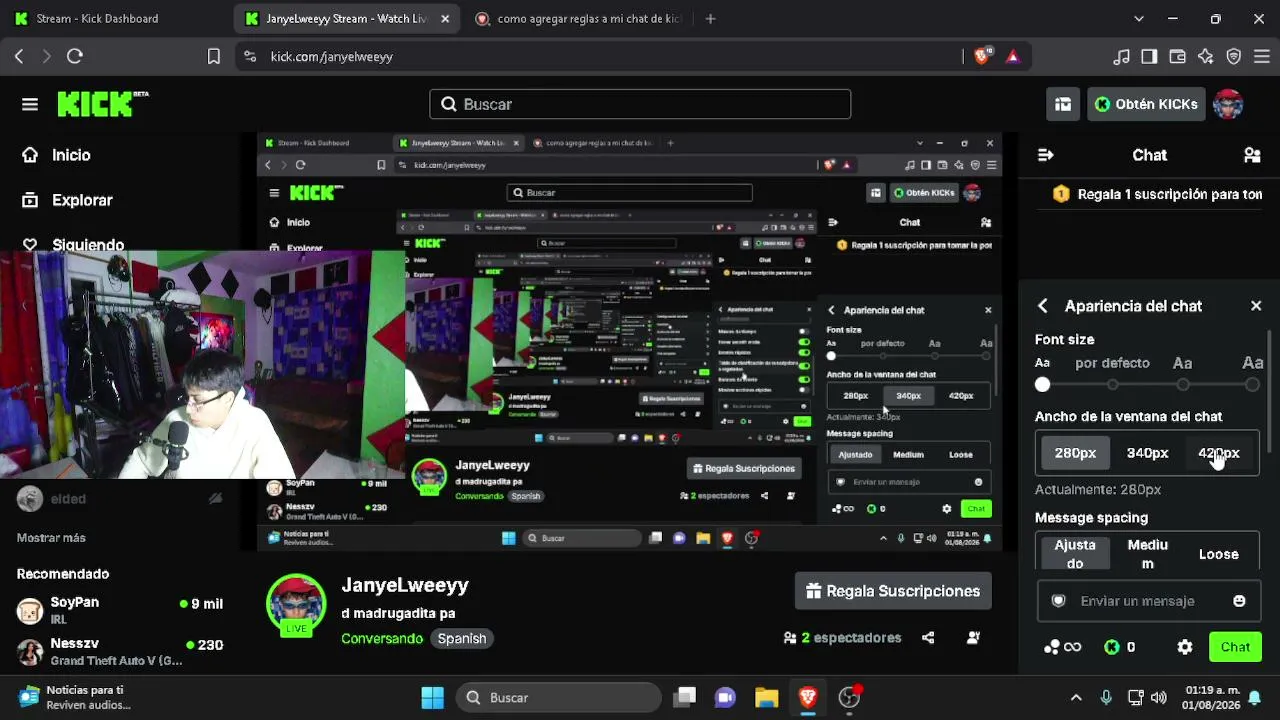Open the taskbar volume control

click(1159, 698)
